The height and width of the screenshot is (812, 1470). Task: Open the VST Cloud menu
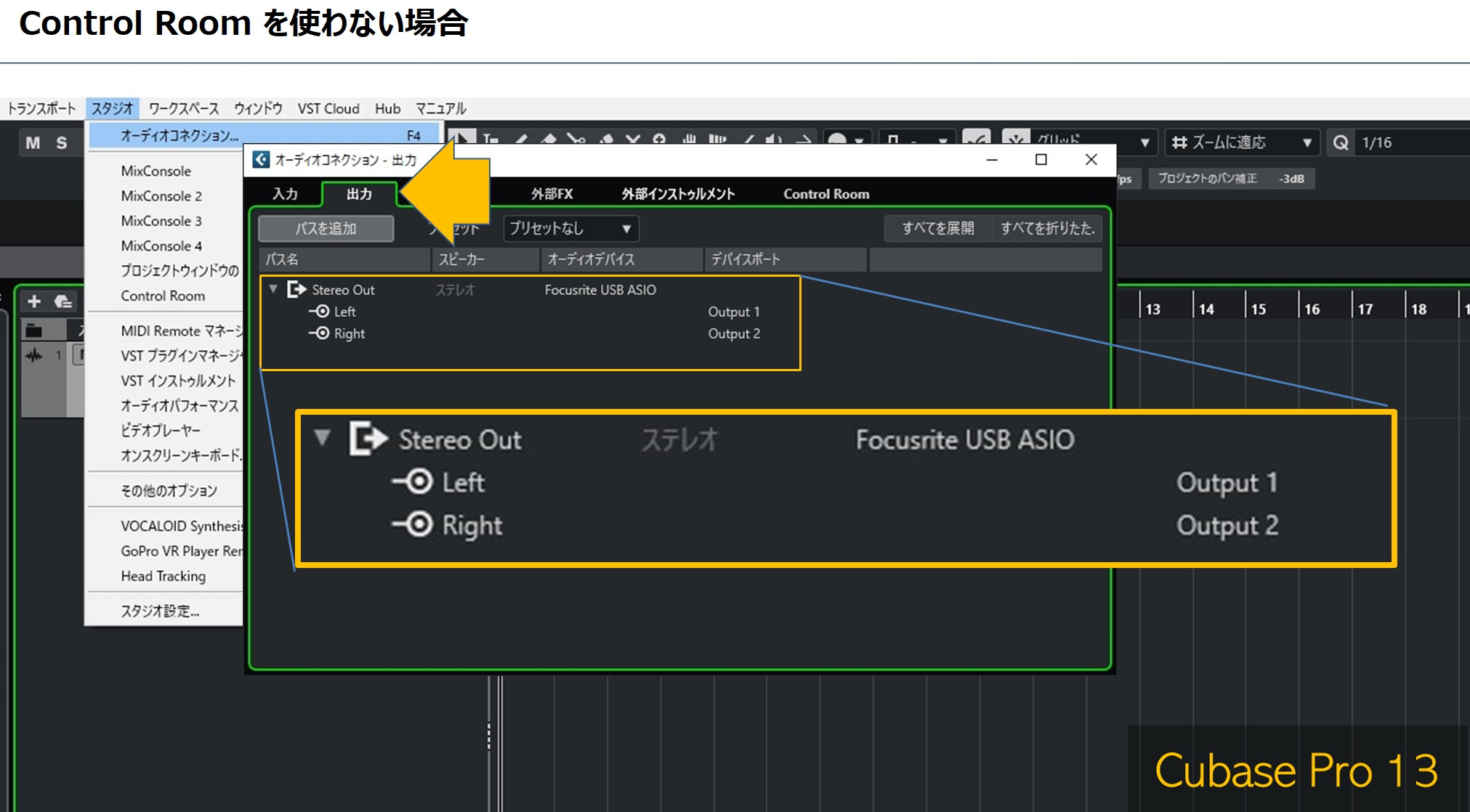click(328, 108)
